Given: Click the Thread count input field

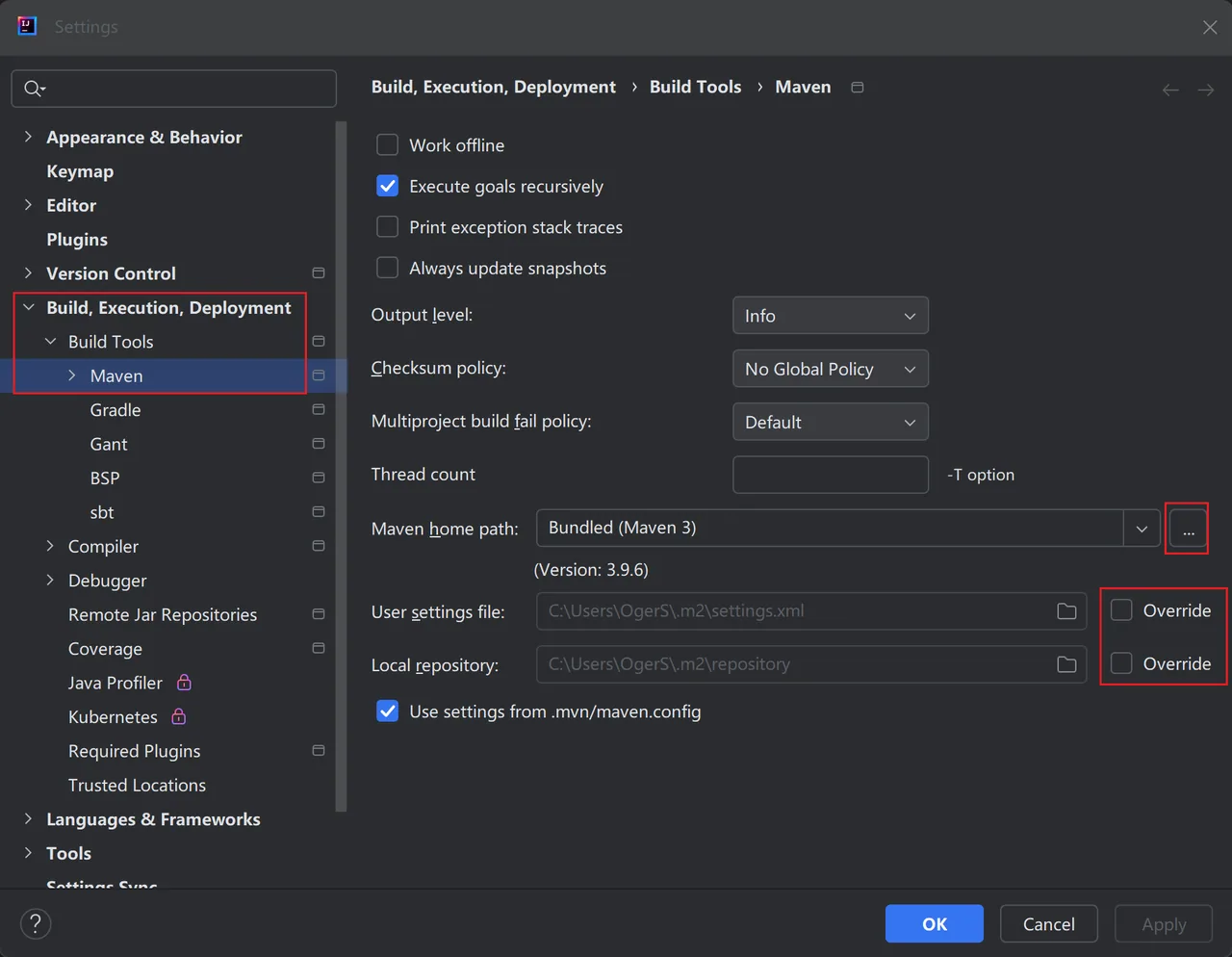Looking at the screenshot, I should click(x=831, y=475).
